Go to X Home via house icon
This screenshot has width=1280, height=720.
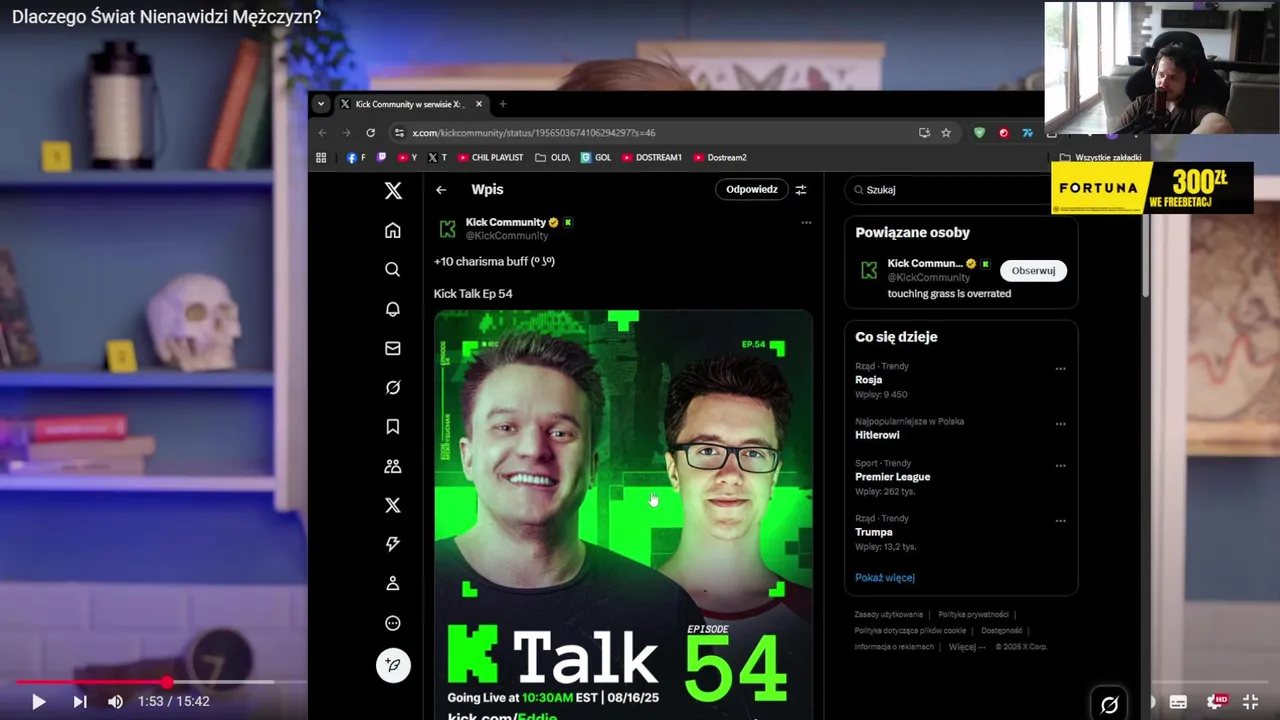tap(393, 231)
